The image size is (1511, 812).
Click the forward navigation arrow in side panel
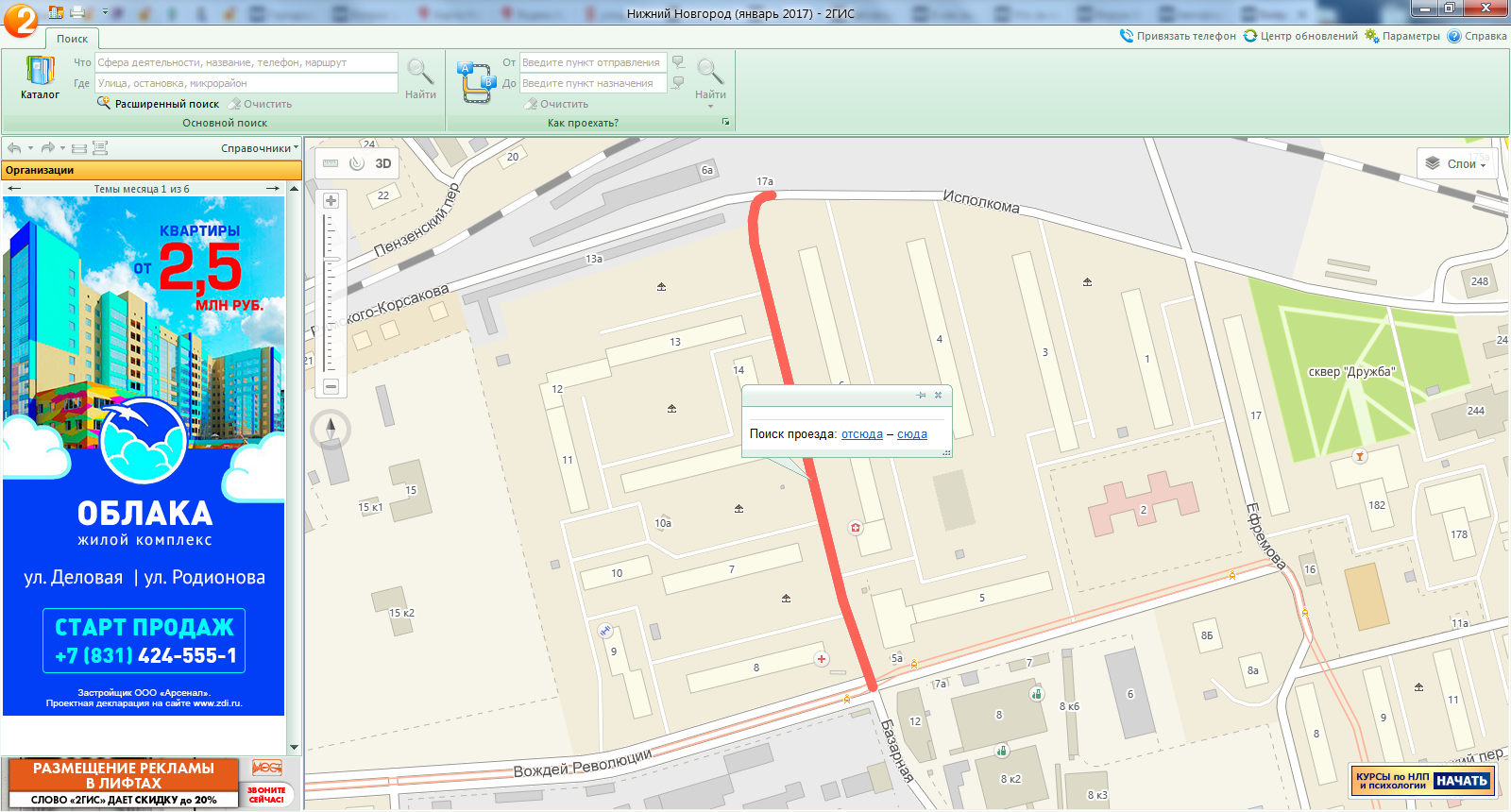click(x=47, y=148)
